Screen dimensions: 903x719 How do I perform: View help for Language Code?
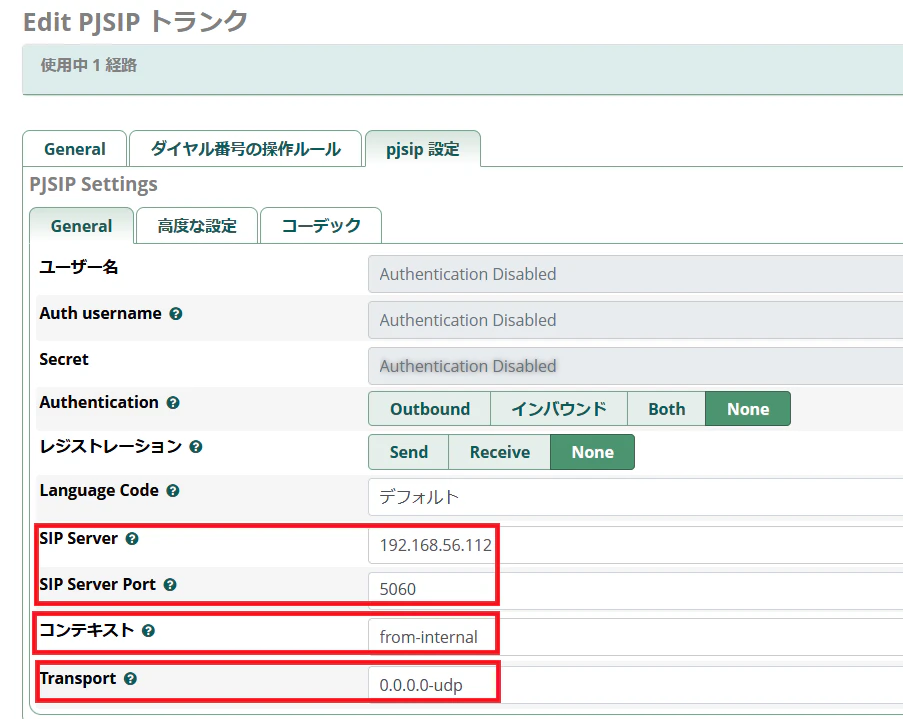click(x=173, y=491)
